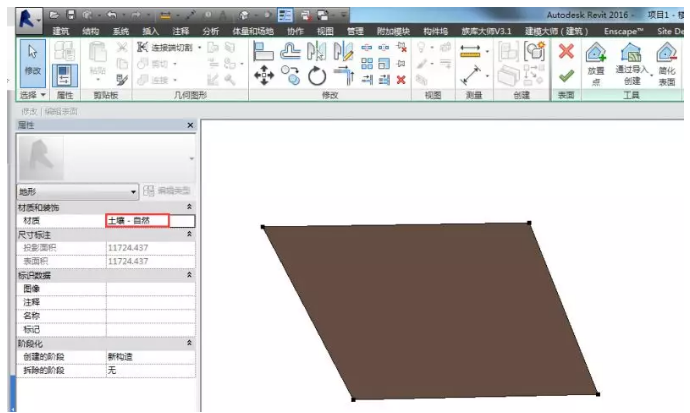Close the 属性 properties panel
Image resolution: width=690 pixels, height=413 pixels.
[x=190, y=125]
